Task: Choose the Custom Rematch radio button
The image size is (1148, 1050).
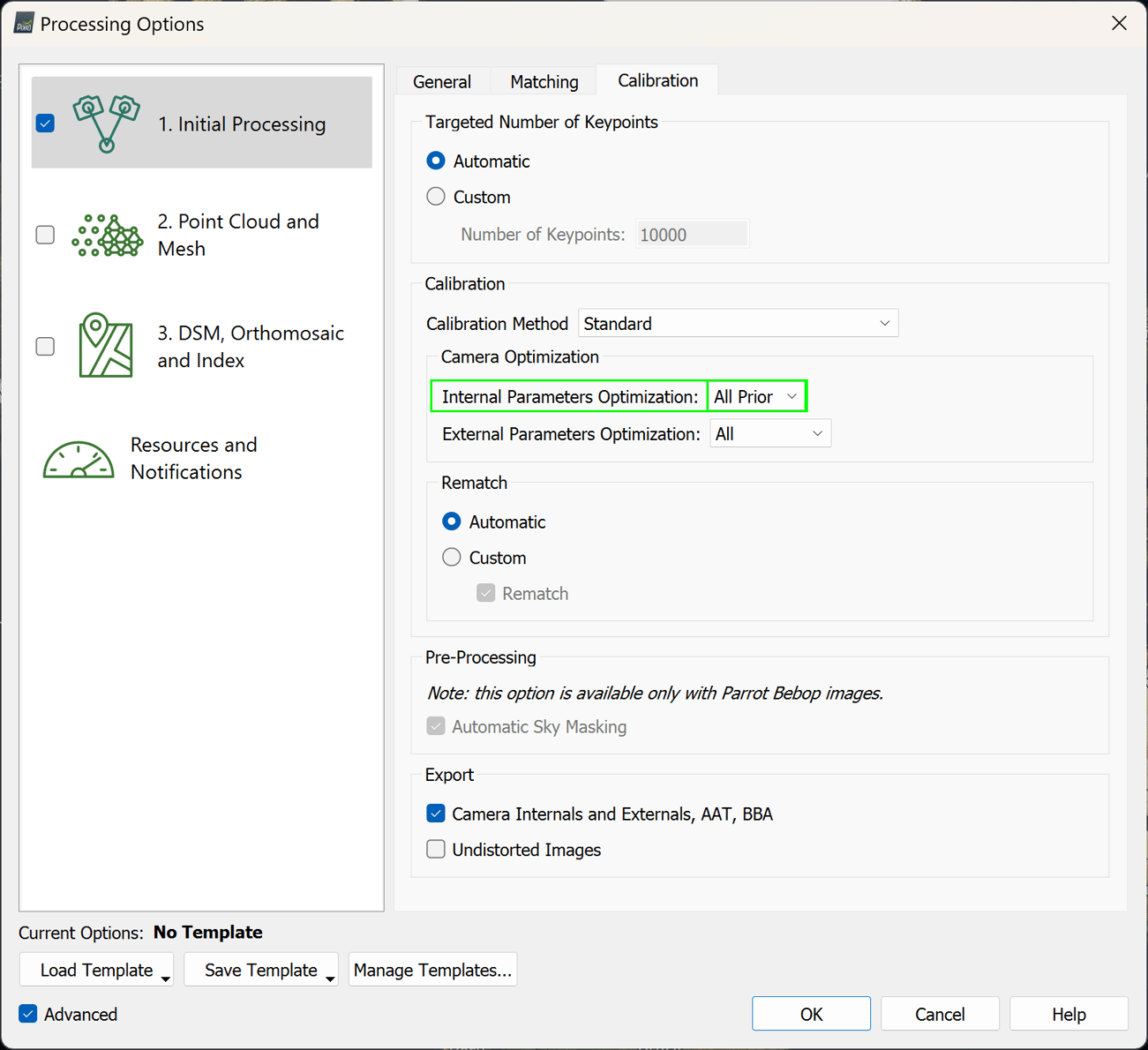Action: tap(452, 558)
